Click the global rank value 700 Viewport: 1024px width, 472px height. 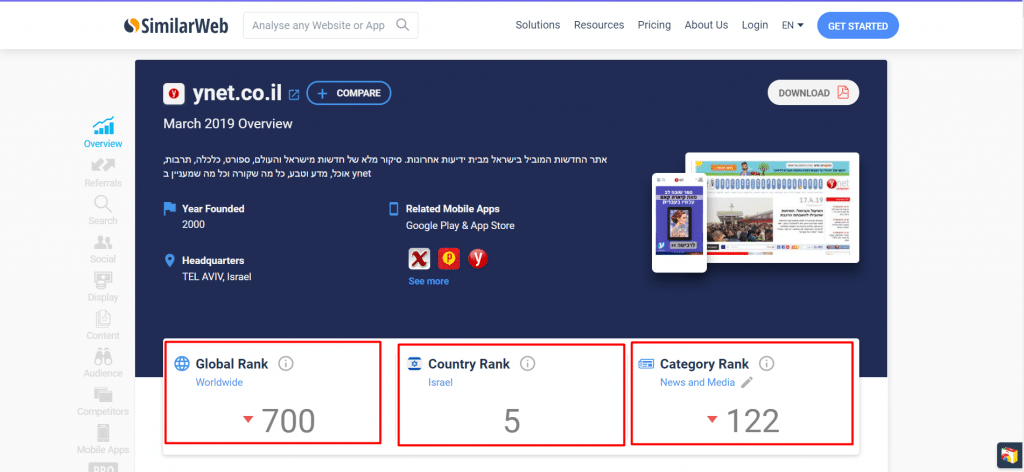[289, 421]
